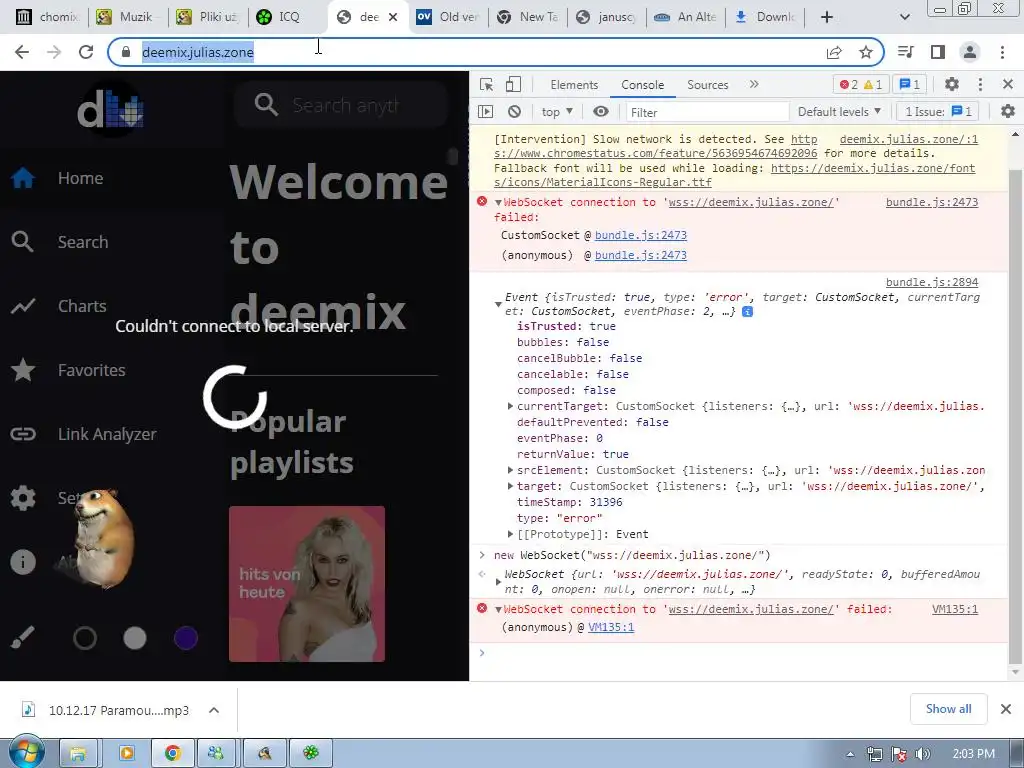Collapse the Event object details
The image size is (1024, 768).
[498, 304]
